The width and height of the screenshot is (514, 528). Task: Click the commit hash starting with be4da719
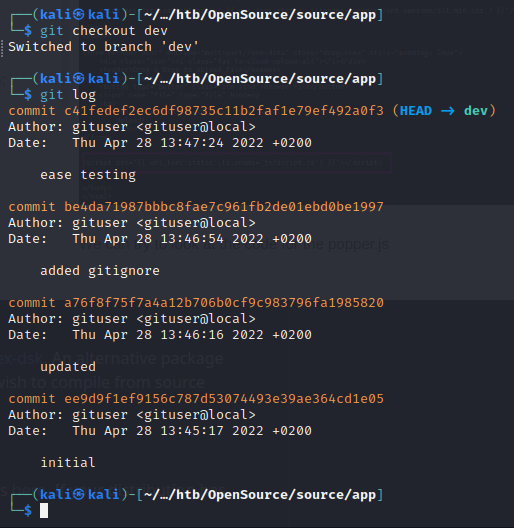[224, 207]
